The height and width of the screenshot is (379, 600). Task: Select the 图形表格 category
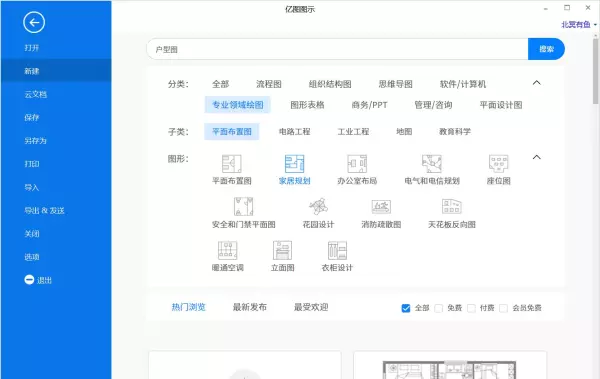coord(307,105)
